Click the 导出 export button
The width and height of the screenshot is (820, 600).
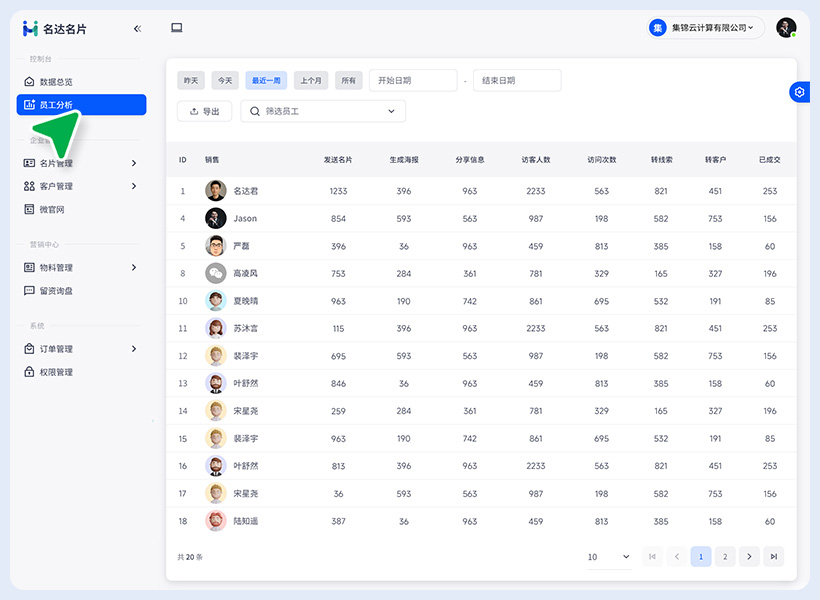point(204,111)
